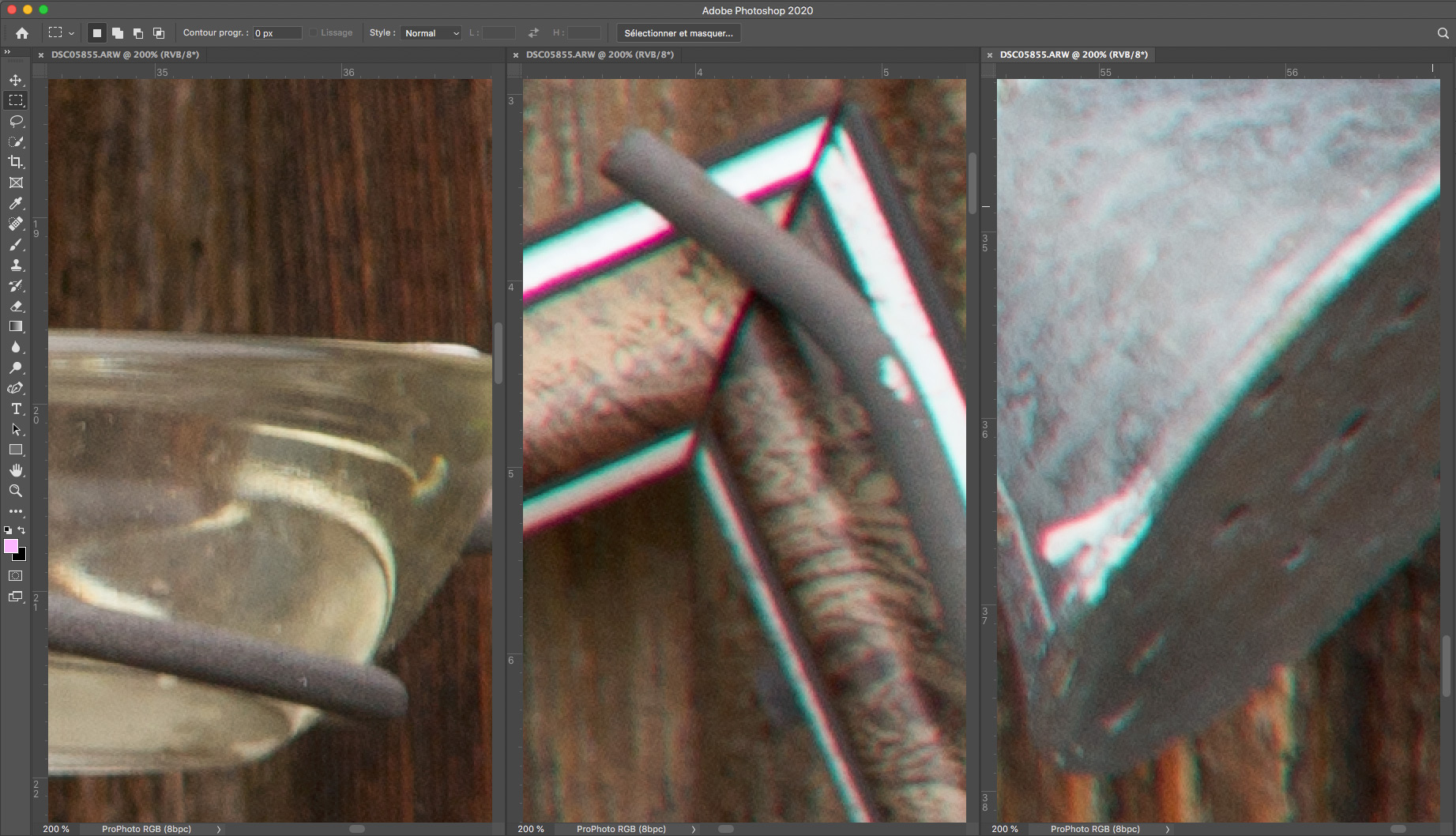Select the Clone Stamp tool
Viewport: 1456px width, 836px height.
tap(16, 265)
